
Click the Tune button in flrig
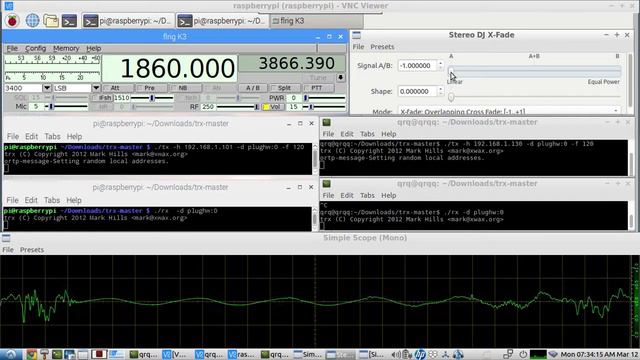(x=318, y=78)
